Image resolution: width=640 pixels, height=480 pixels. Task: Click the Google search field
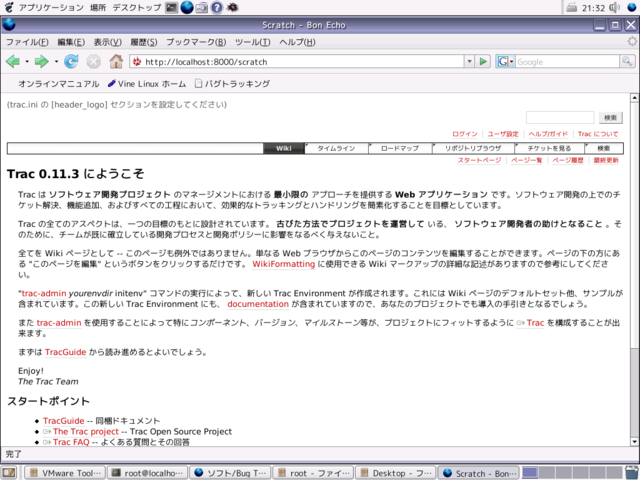[568, 62]
